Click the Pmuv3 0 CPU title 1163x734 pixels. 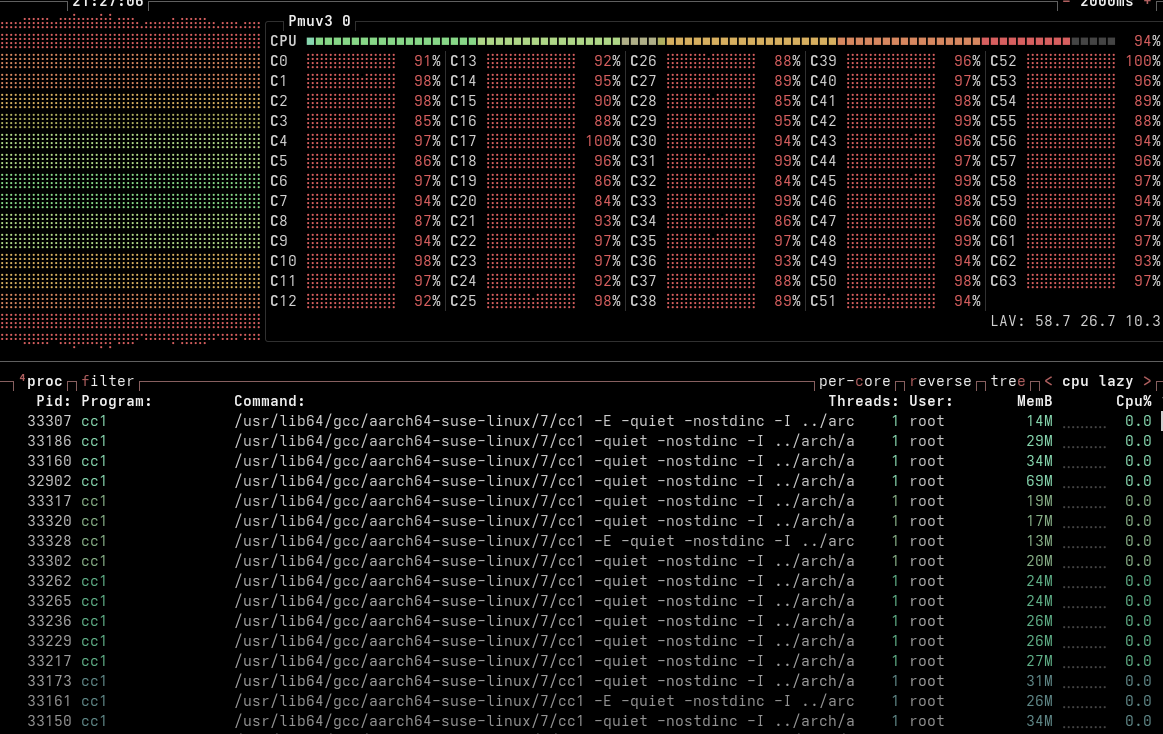pos(319,21)
